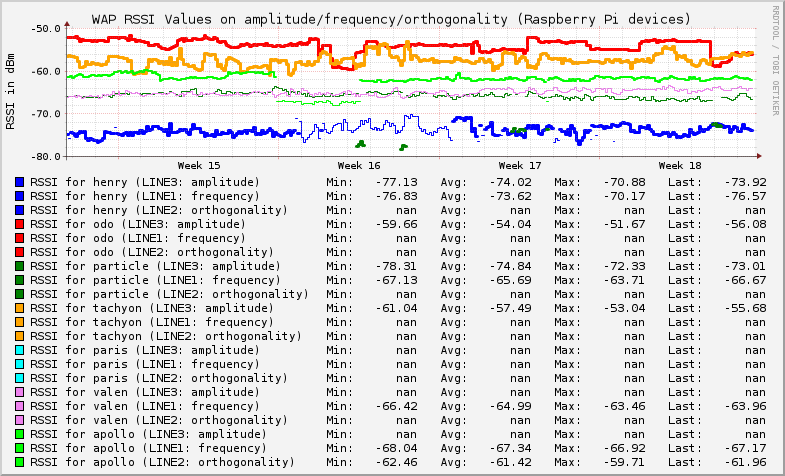Click apollo orthogonality Max value -59.71

(x=624, y=462)
